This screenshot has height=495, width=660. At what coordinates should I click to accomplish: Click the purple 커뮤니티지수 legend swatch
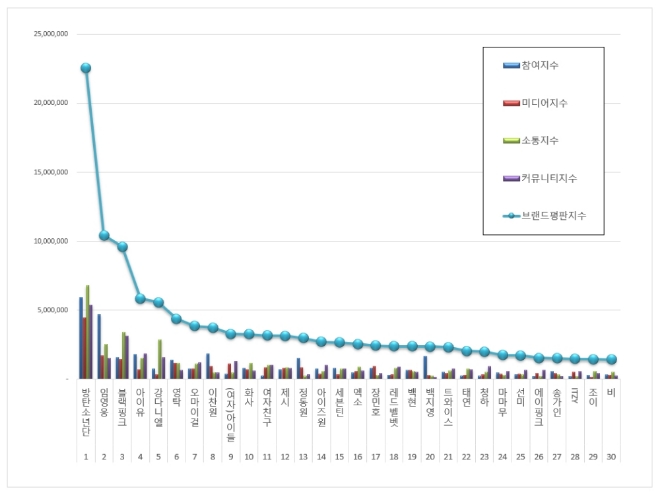tap(509, 178)
